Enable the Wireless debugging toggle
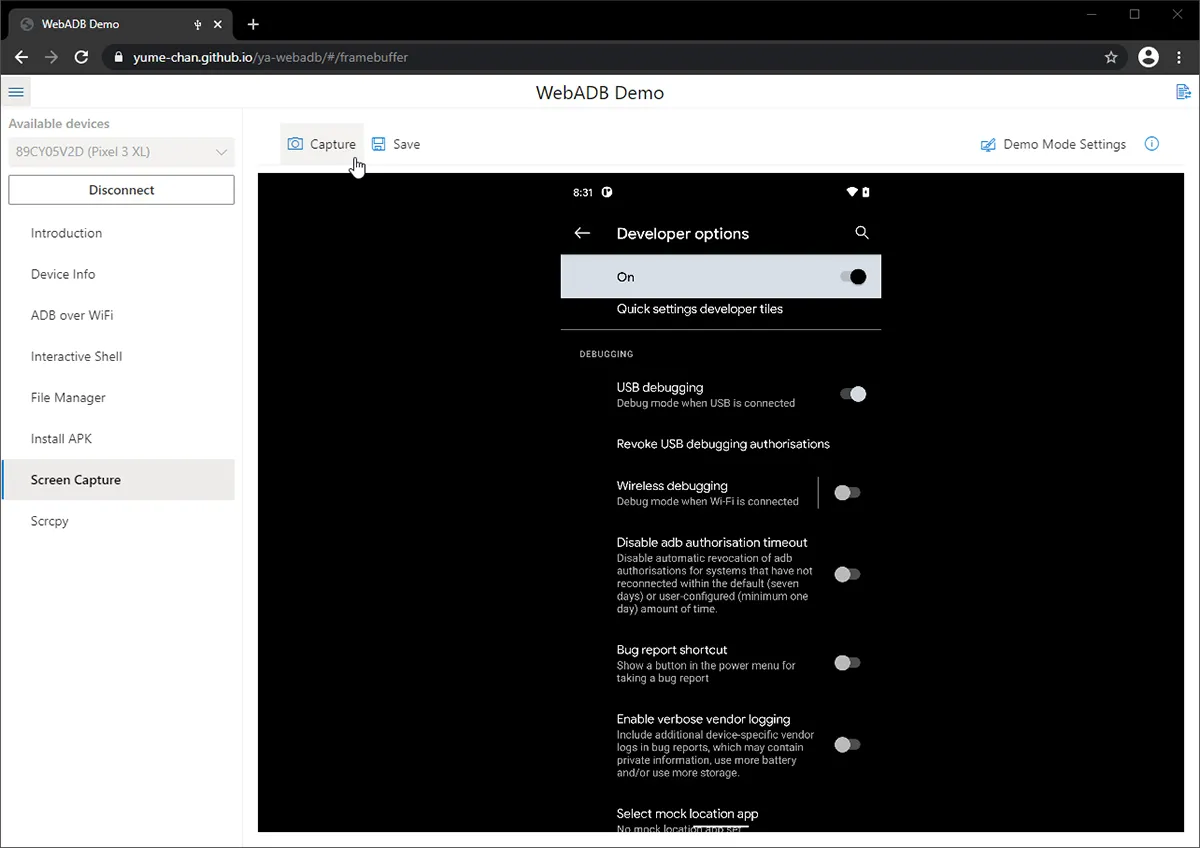The image size is (1200, 848). coord(847,492)
